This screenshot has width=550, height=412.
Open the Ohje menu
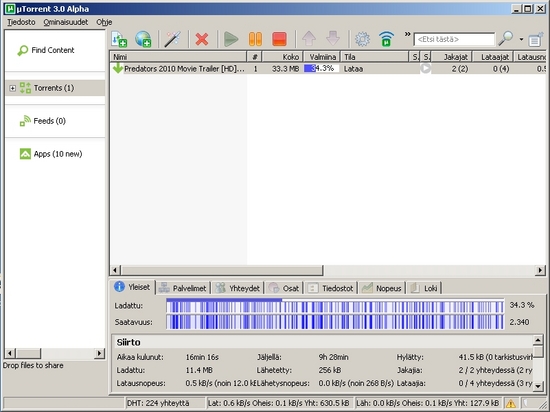[x=104, y=22]
